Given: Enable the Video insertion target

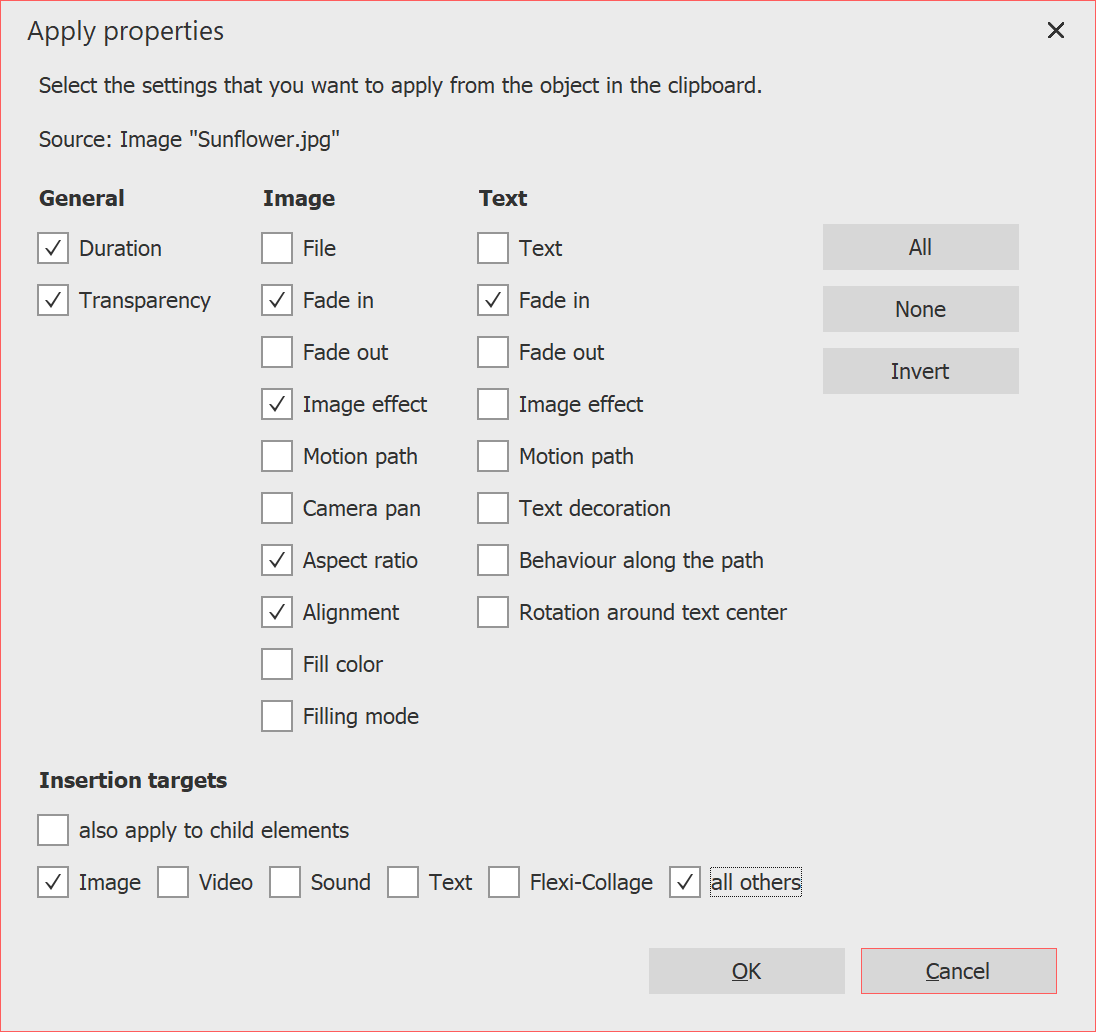Looking at the screenshot, I should (173, 882).
